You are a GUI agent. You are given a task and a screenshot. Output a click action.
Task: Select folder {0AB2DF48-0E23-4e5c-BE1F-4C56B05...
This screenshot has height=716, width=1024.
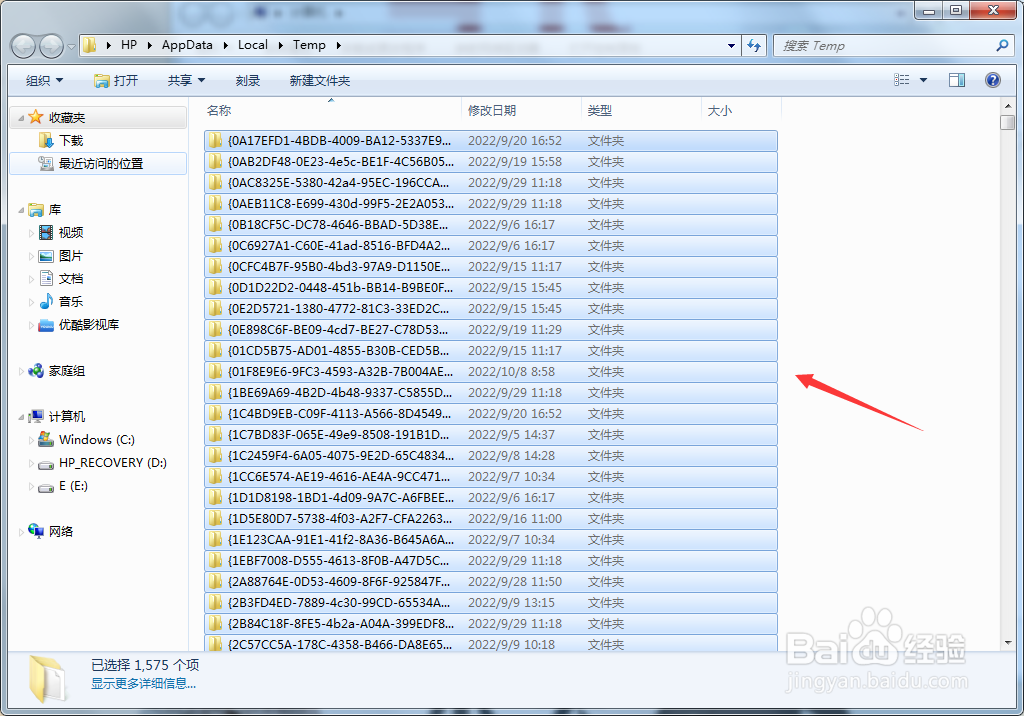(490, 161)
